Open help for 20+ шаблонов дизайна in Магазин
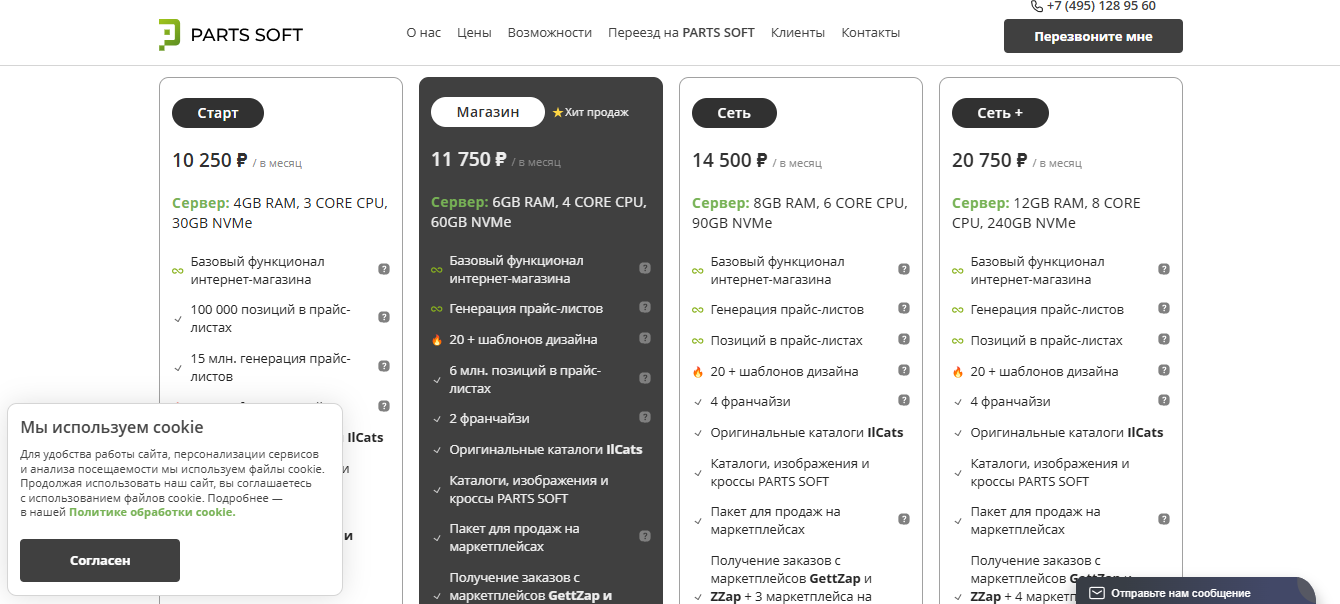The height and width of the screenshot is (604, 1340). tap(645, 338)
